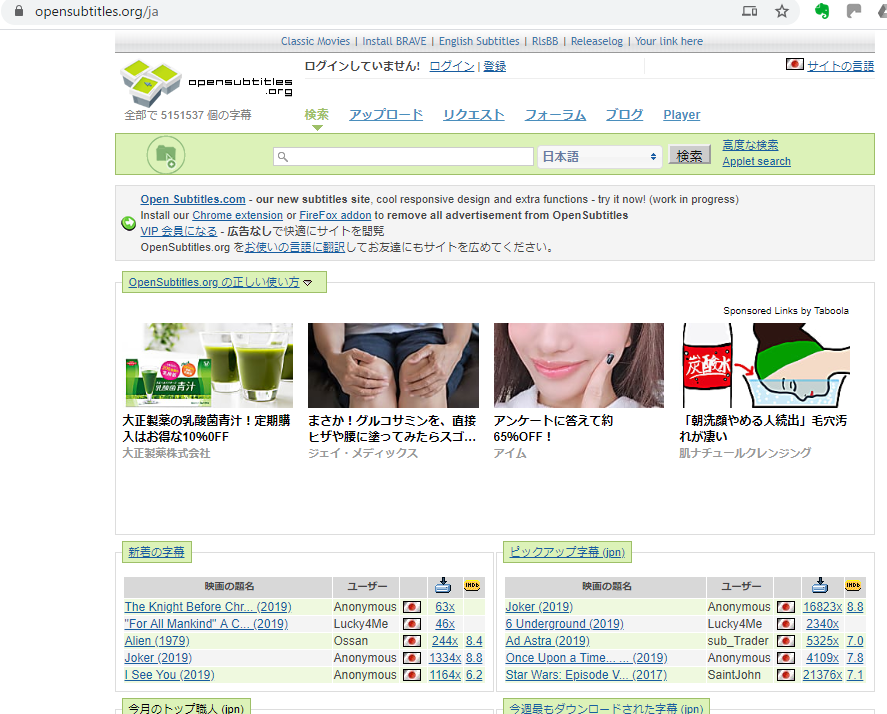Click flag icon in Joker row of pickup table
The height and width of the screenshot is (714, 887).
click(786, 607)
